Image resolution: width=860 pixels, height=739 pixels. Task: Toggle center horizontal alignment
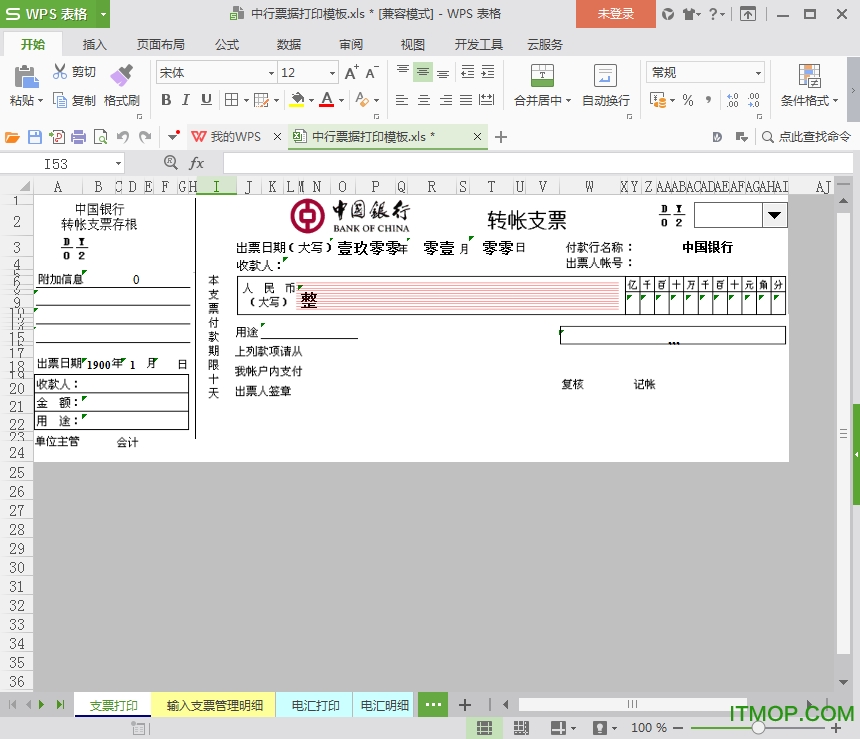click(x=423, y=100)
